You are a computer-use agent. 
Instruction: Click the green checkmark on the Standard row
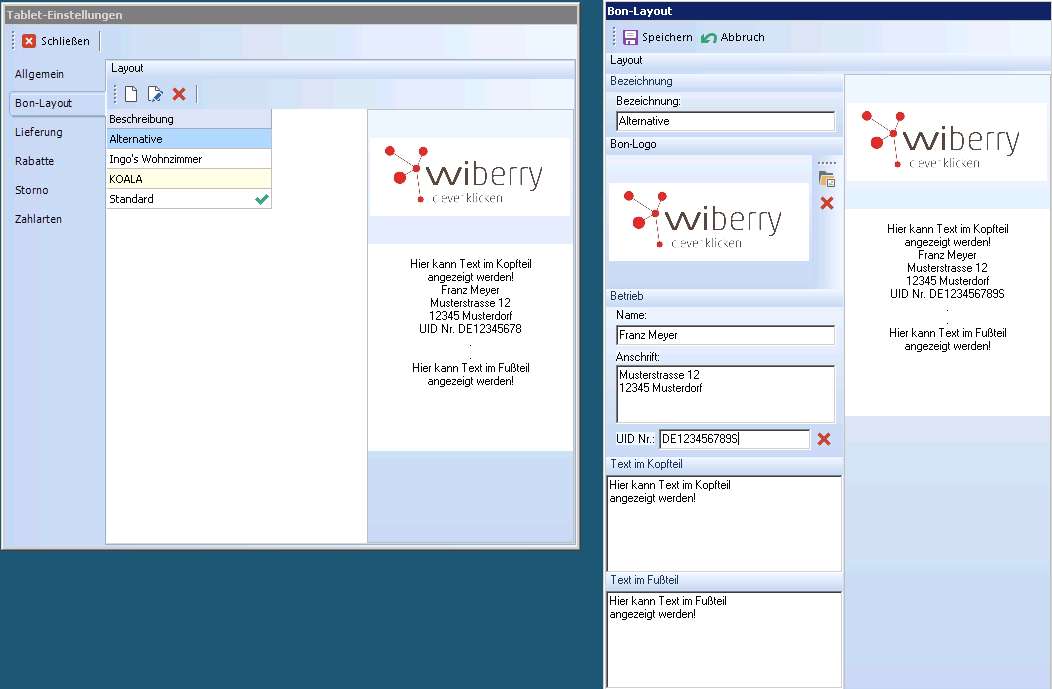coord(262,199)
